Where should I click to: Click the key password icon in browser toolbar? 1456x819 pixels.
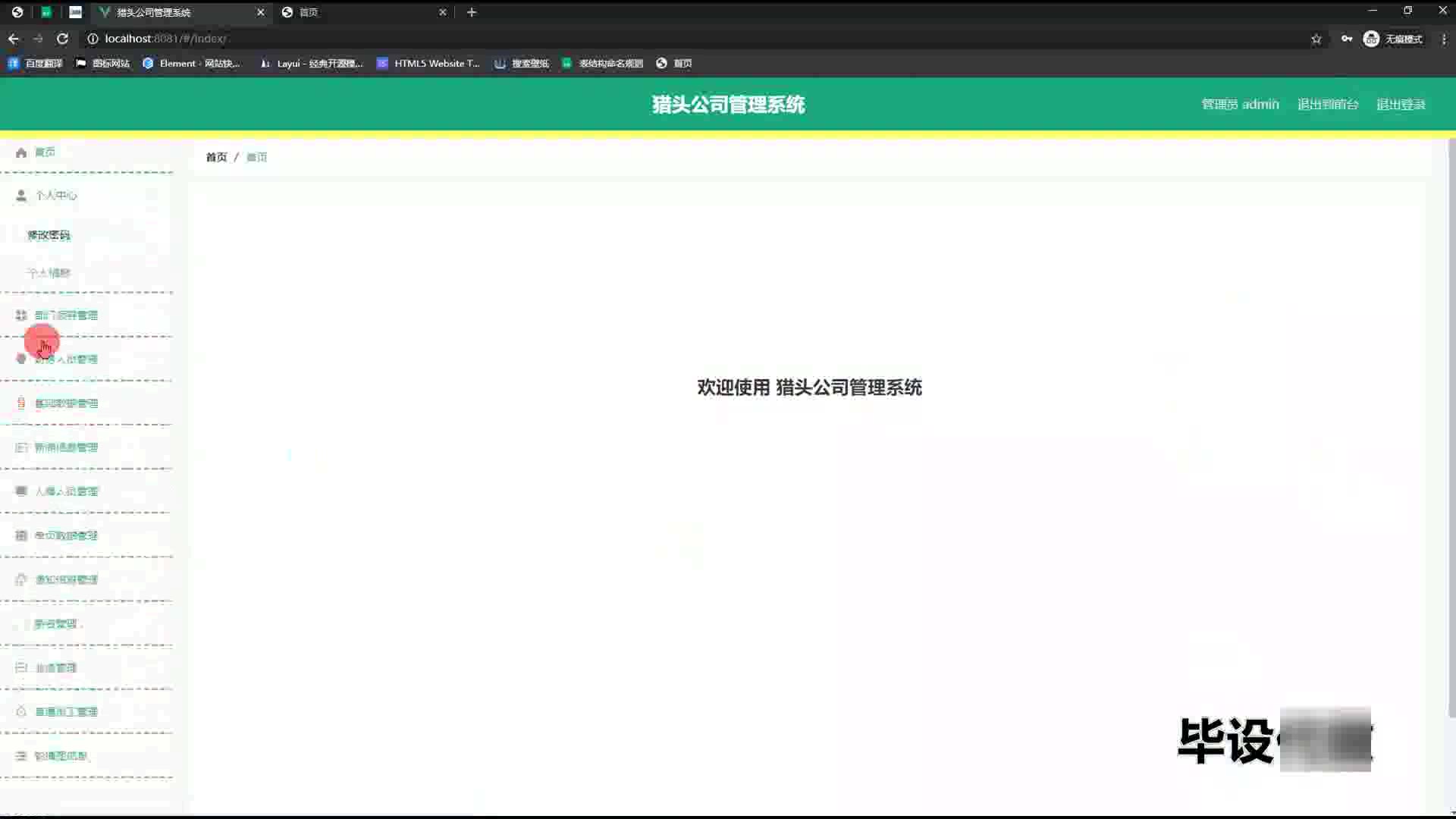pos(1347,39)
